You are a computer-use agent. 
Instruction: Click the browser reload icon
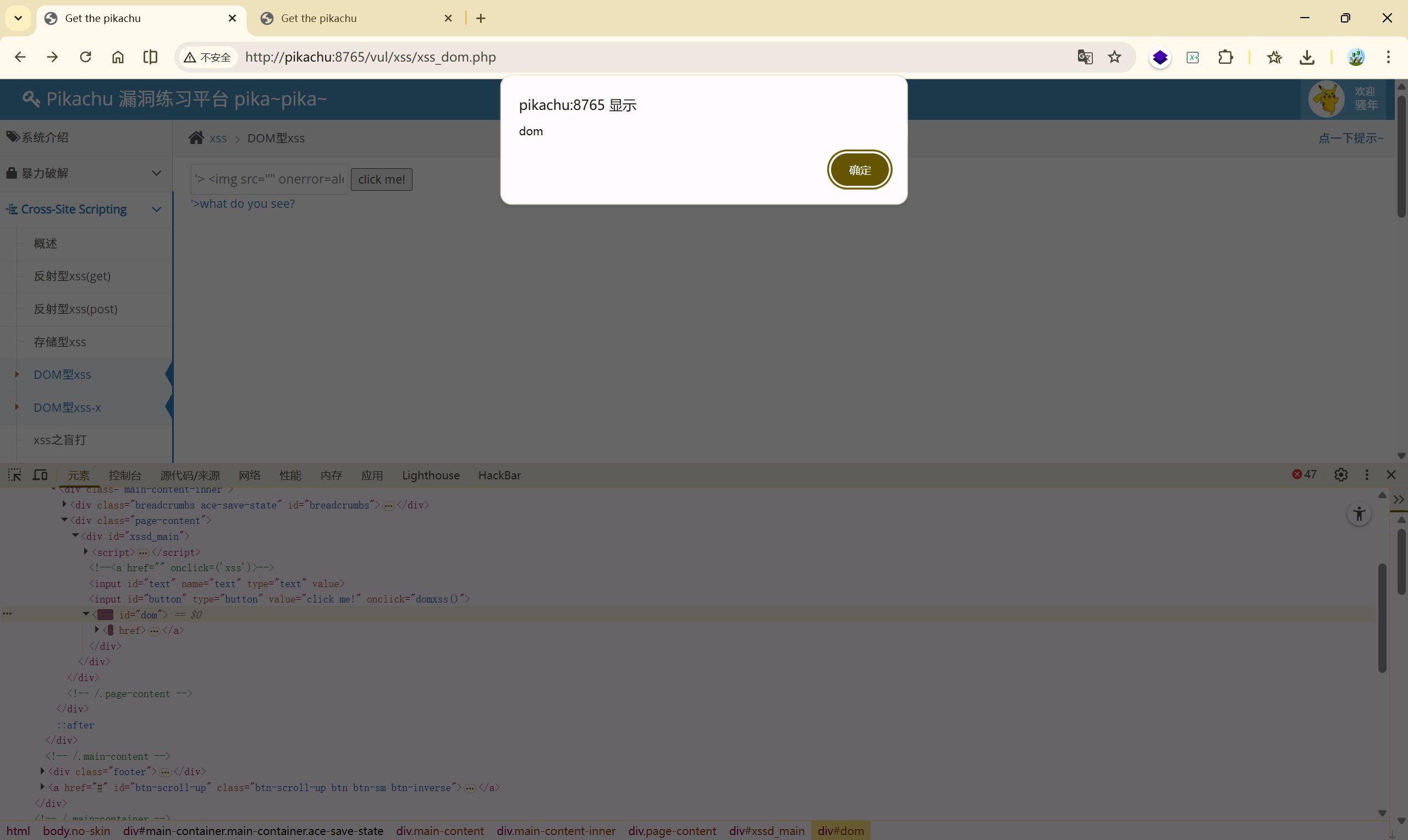[85, 57]
